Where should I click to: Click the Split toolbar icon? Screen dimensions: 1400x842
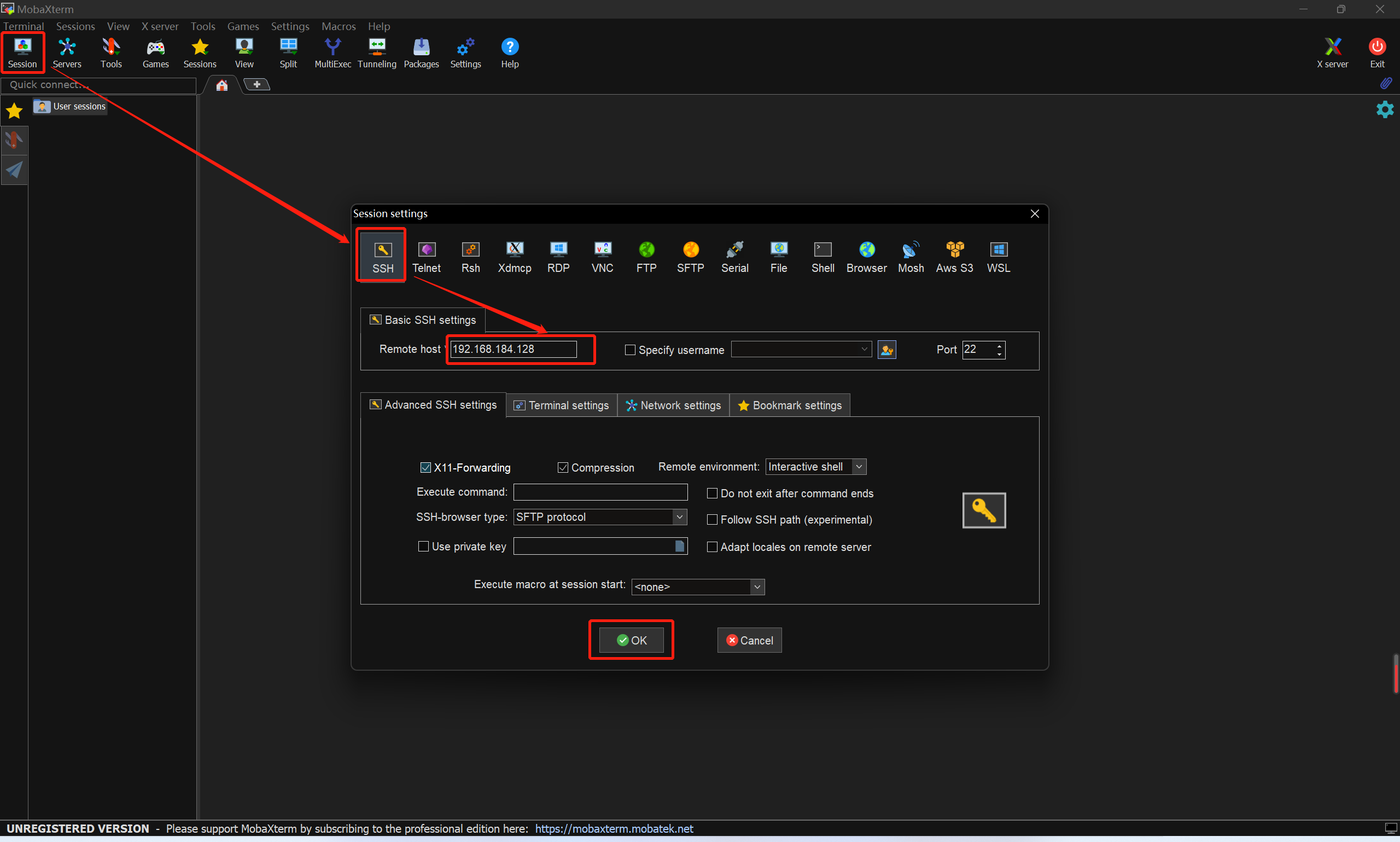pos(288,53)
